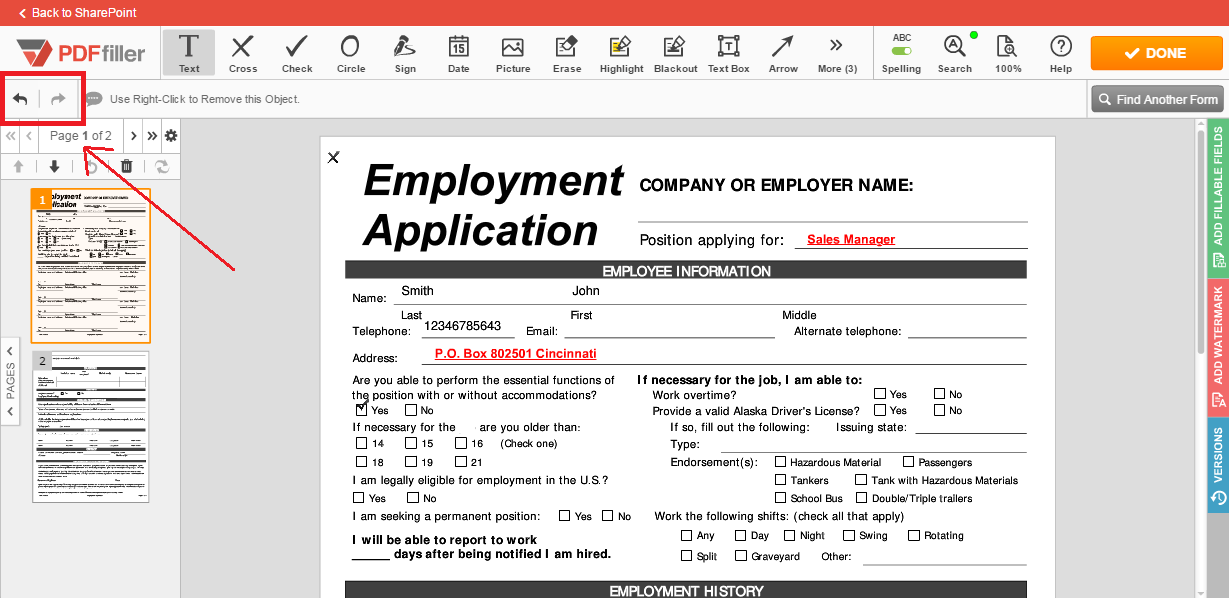The height and width of the screenshot is (598, 1229).
Task: Check the age 16 box
Action: coord(461,443)
